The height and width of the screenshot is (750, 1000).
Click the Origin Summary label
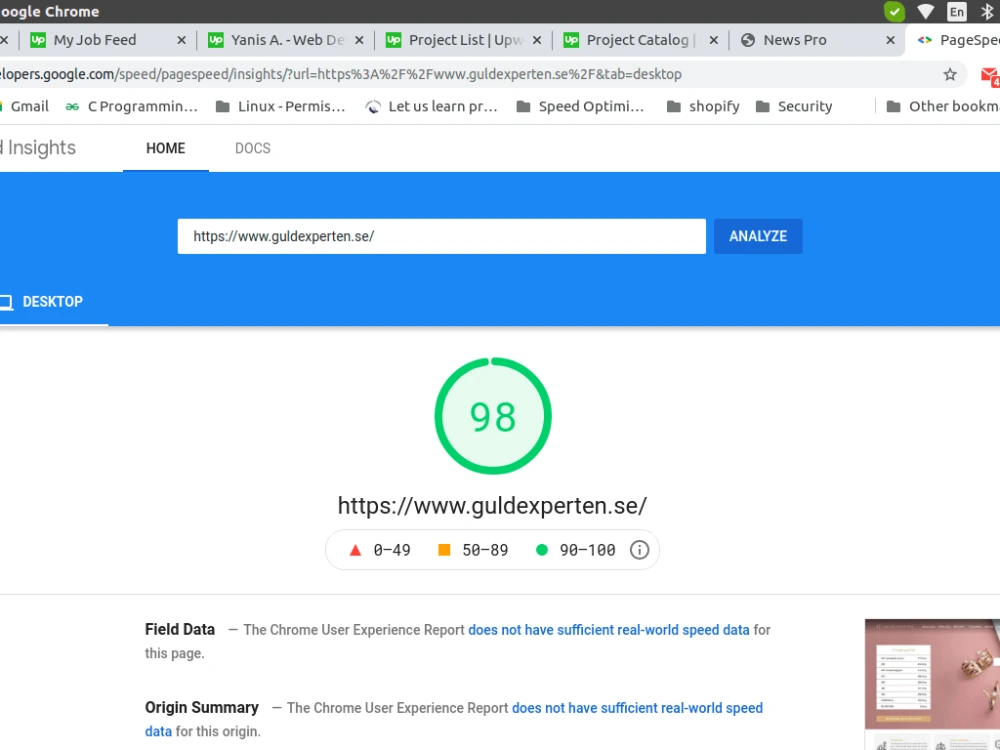coord(202,708)
